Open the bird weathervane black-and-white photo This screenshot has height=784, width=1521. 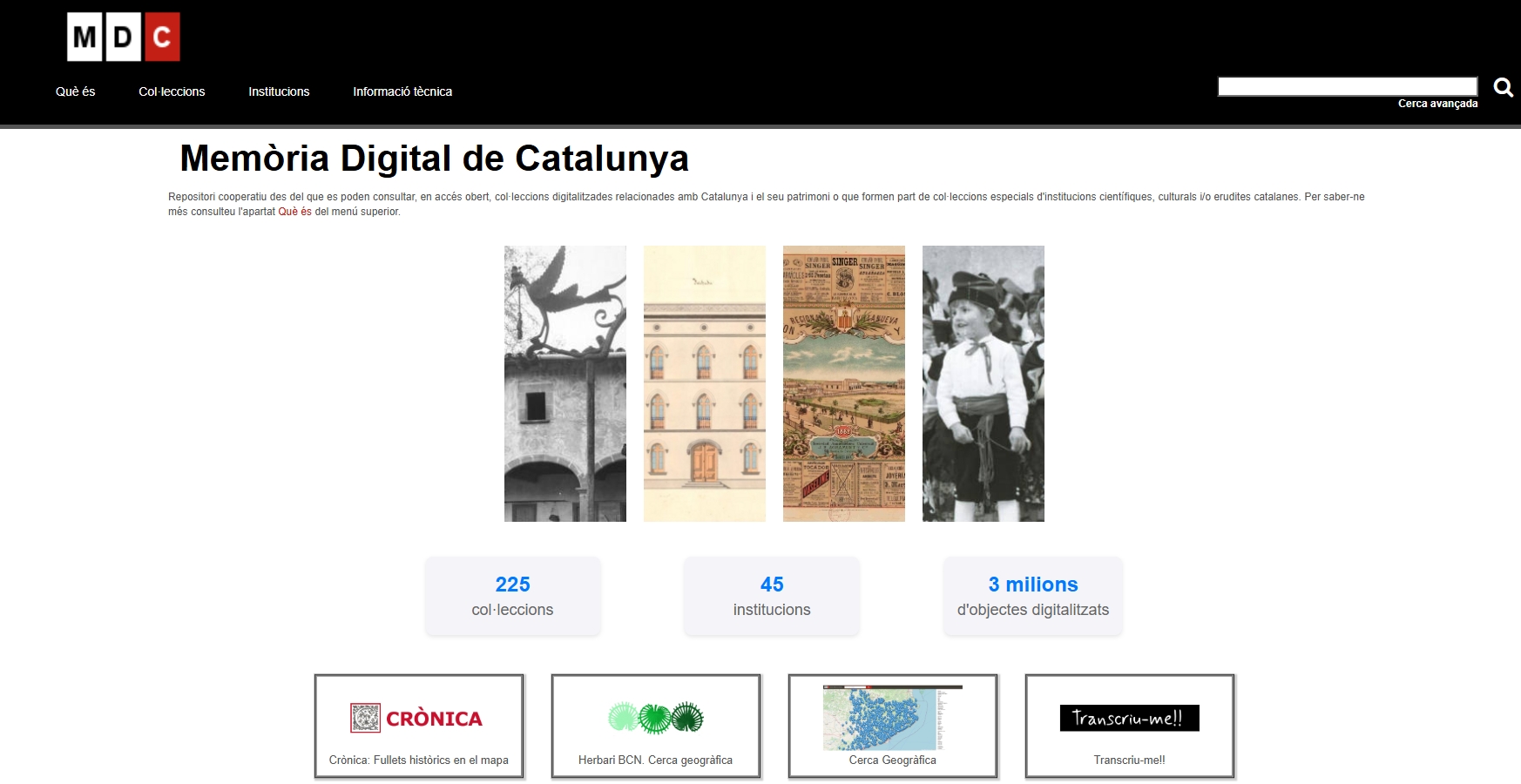click(565, 383)
